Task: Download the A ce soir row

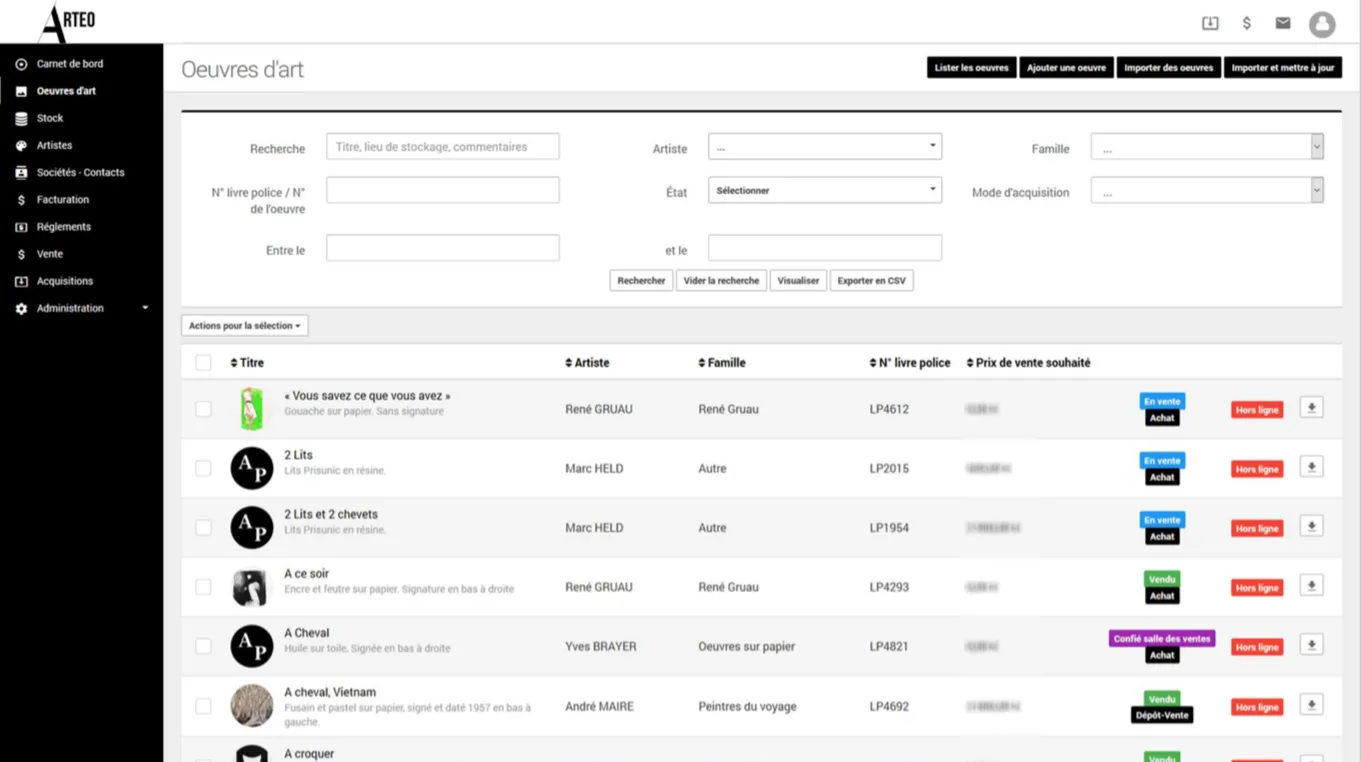Action: [x=1311, y=586]
